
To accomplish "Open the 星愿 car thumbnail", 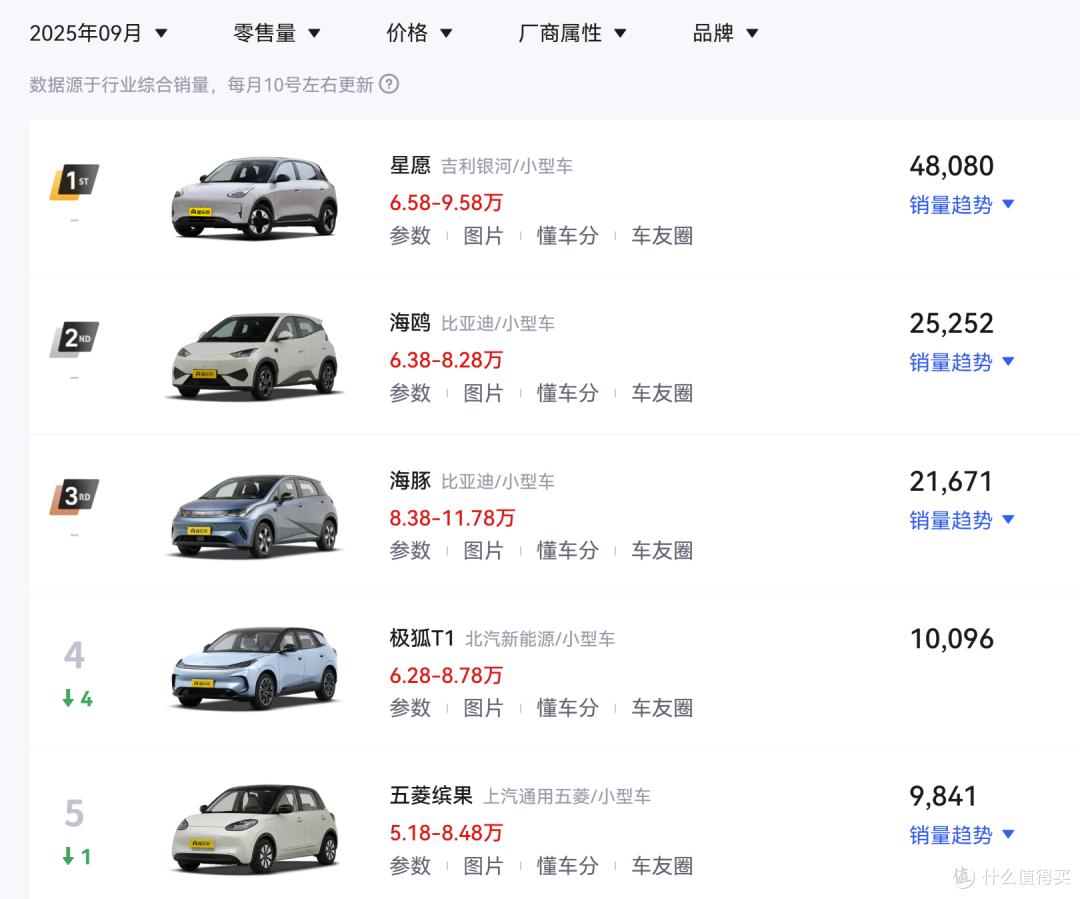I will tap(255, 198).
